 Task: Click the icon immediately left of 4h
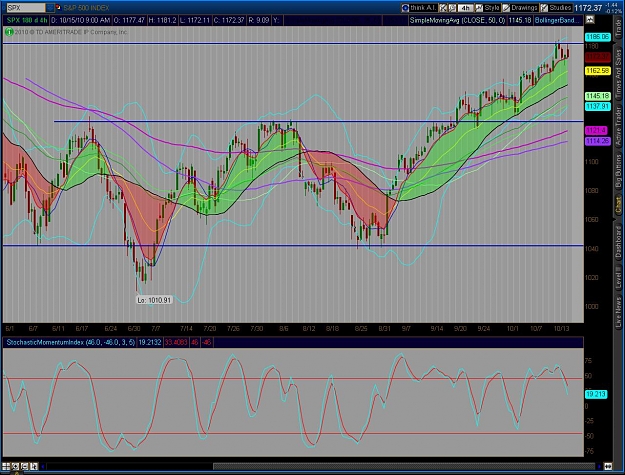pyautogui.click(x=452, y=8)
